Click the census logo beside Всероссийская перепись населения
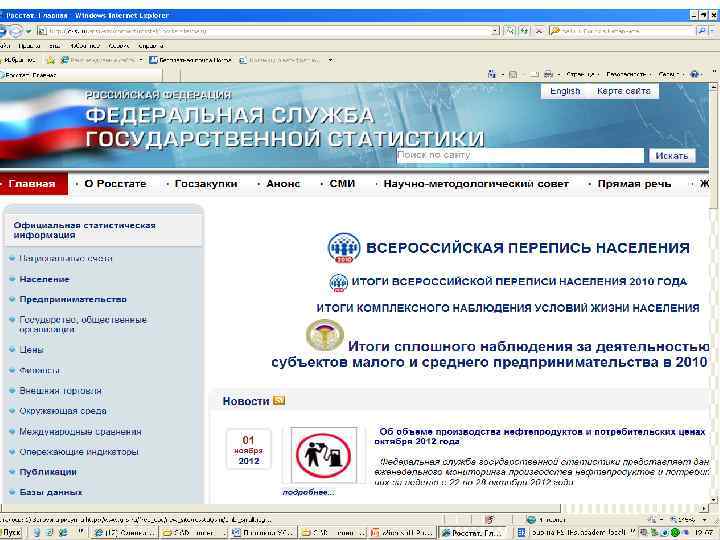The width and height of the screenshot is (720, 540). pos(344,248)
